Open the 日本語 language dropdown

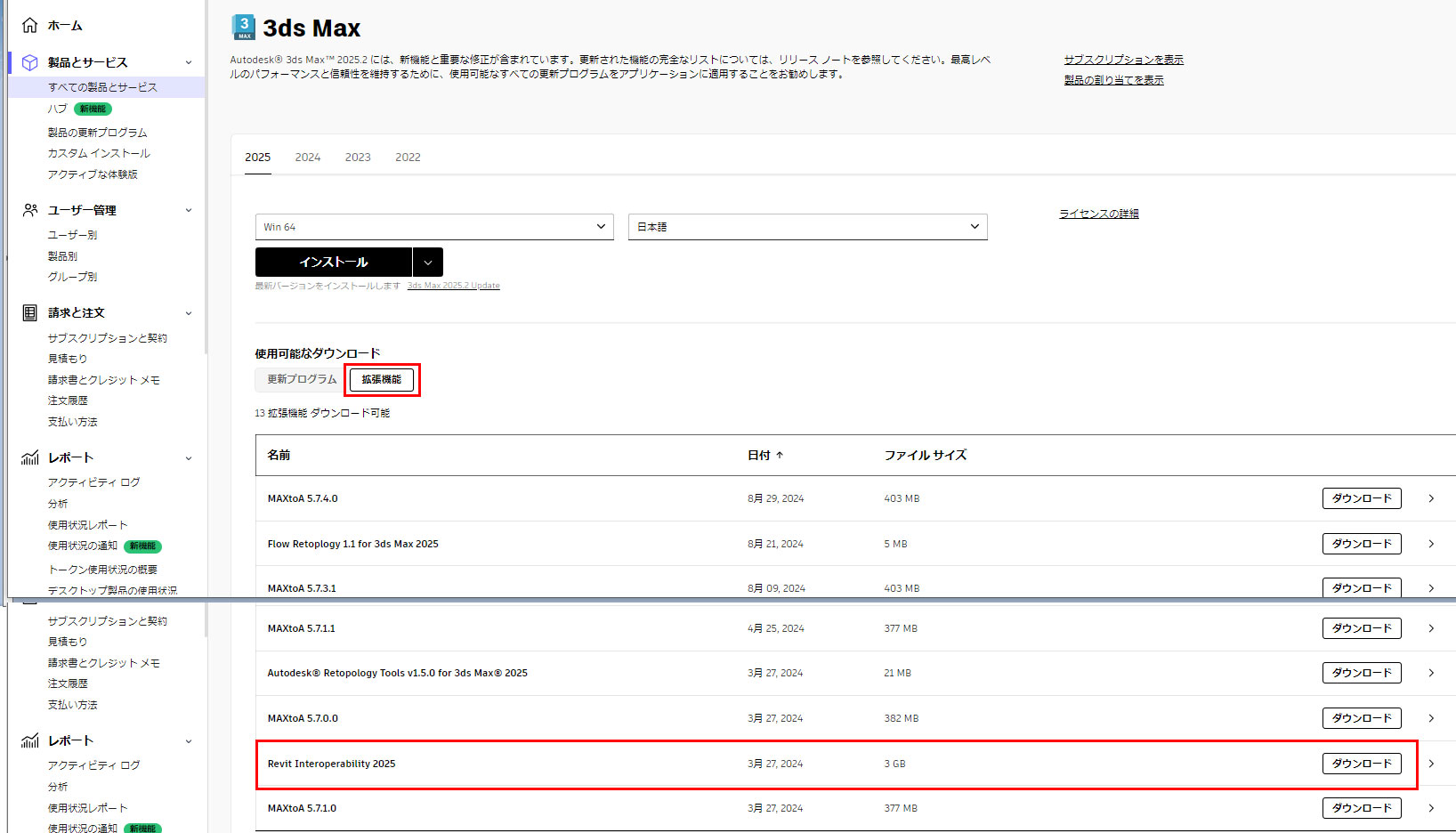[808, 227]
